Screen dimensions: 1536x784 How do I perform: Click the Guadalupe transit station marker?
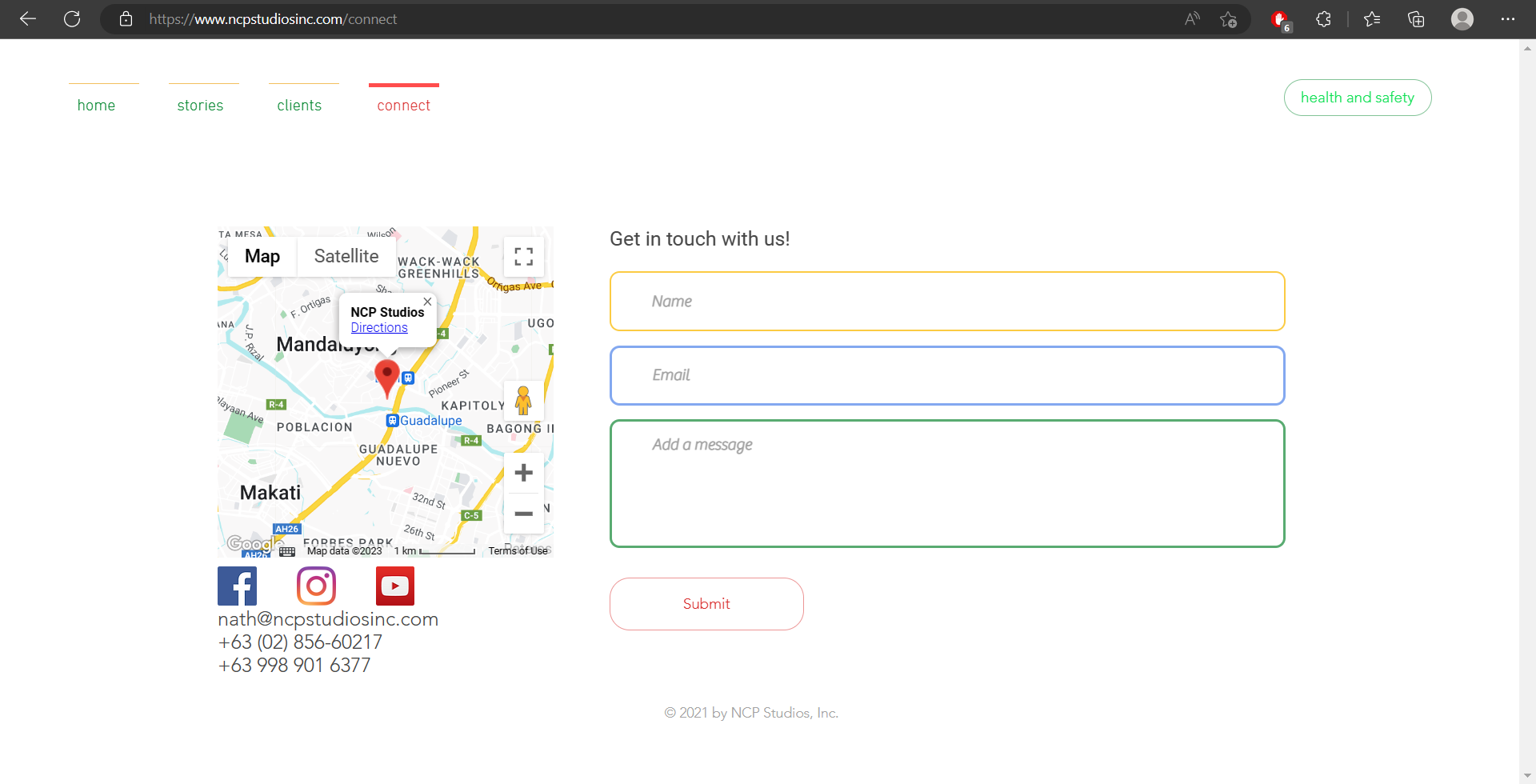(392, 421)
